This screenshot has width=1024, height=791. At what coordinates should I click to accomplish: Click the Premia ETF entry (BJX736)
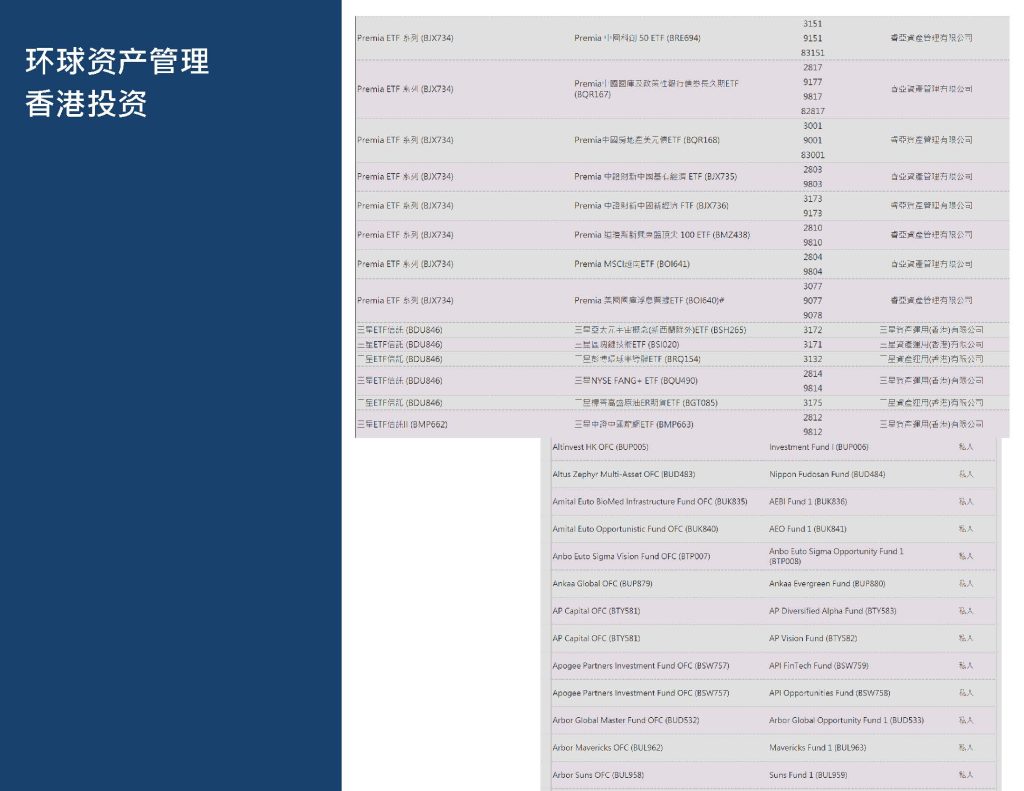pyautogui.click(x=651, y=205)
